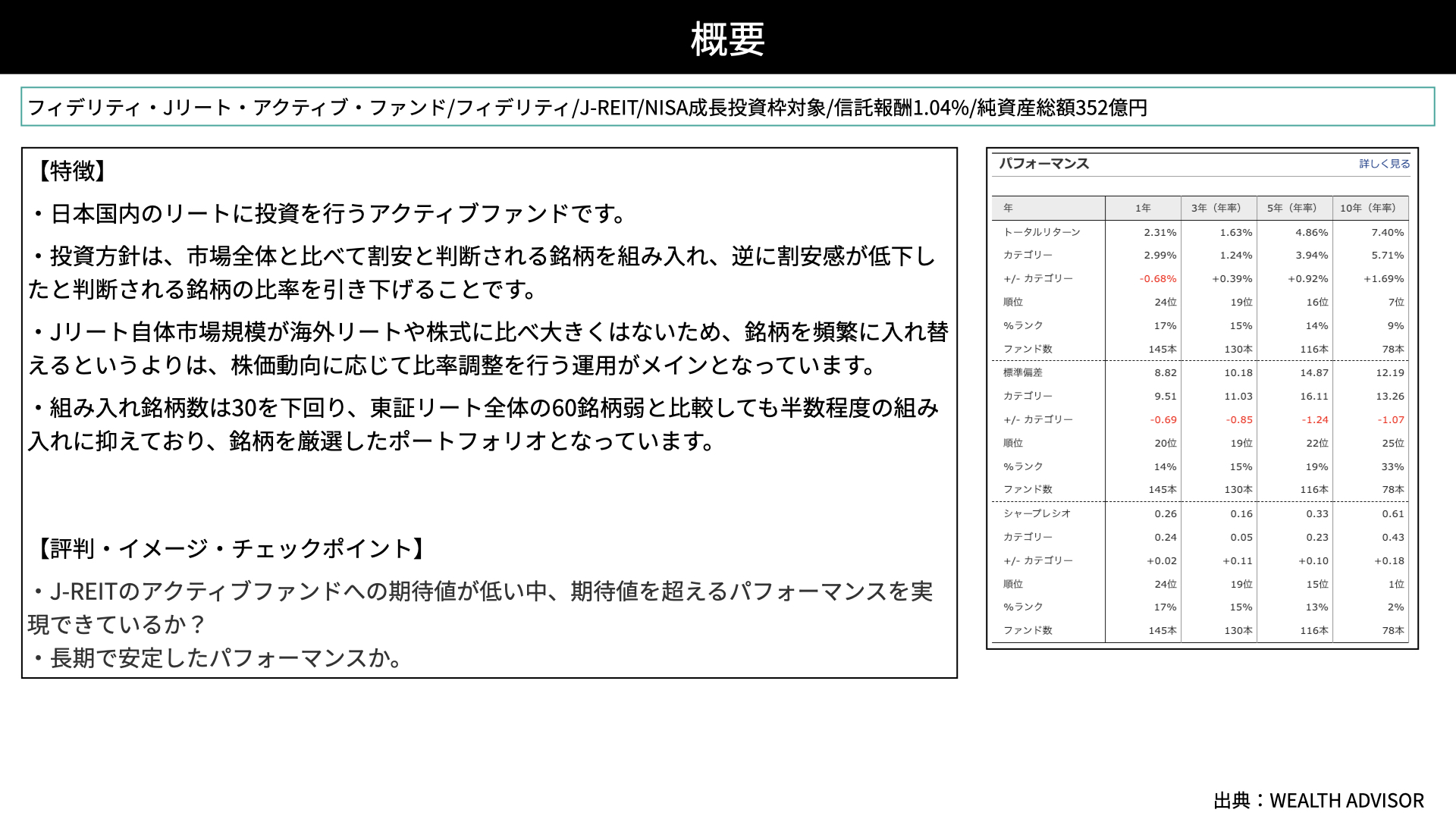Click the 33% standard deviation rank percent
The image size is (1456, 819).
pos(1393,467)
